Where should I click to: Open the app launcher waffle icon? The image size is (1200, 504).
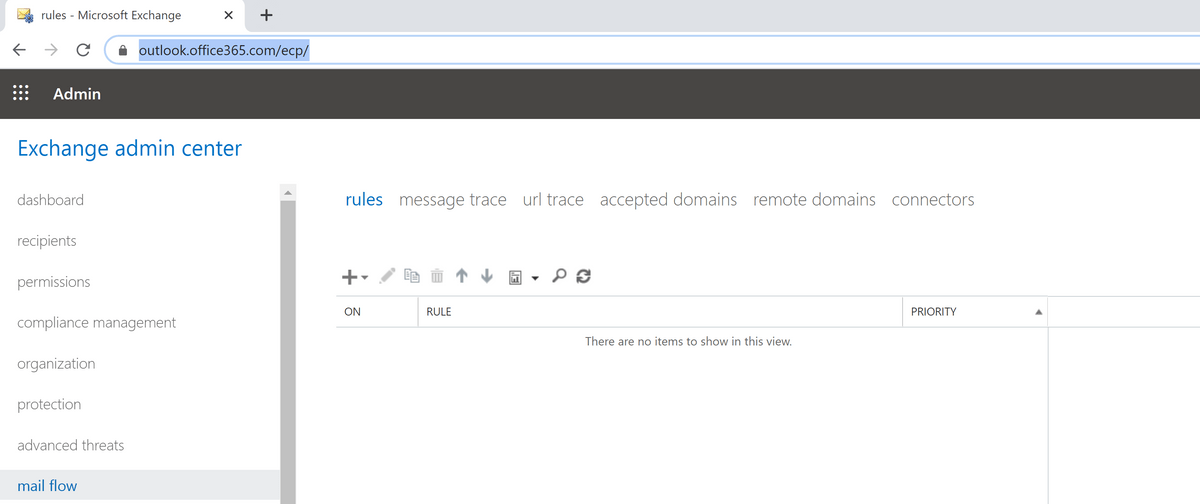pos(20,93)
